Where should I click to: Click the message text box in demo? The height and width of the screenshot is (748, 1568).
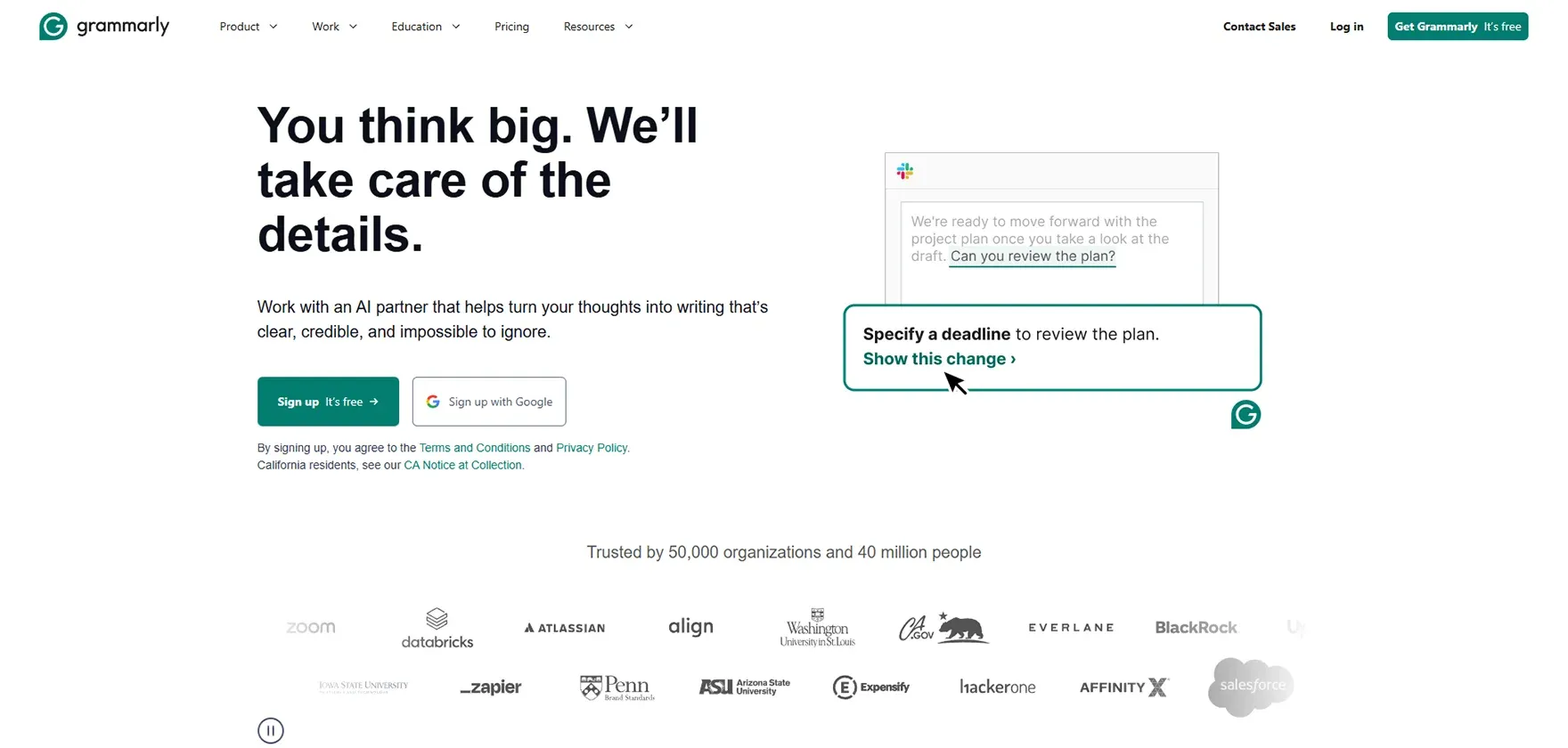tap(1052, 253)
